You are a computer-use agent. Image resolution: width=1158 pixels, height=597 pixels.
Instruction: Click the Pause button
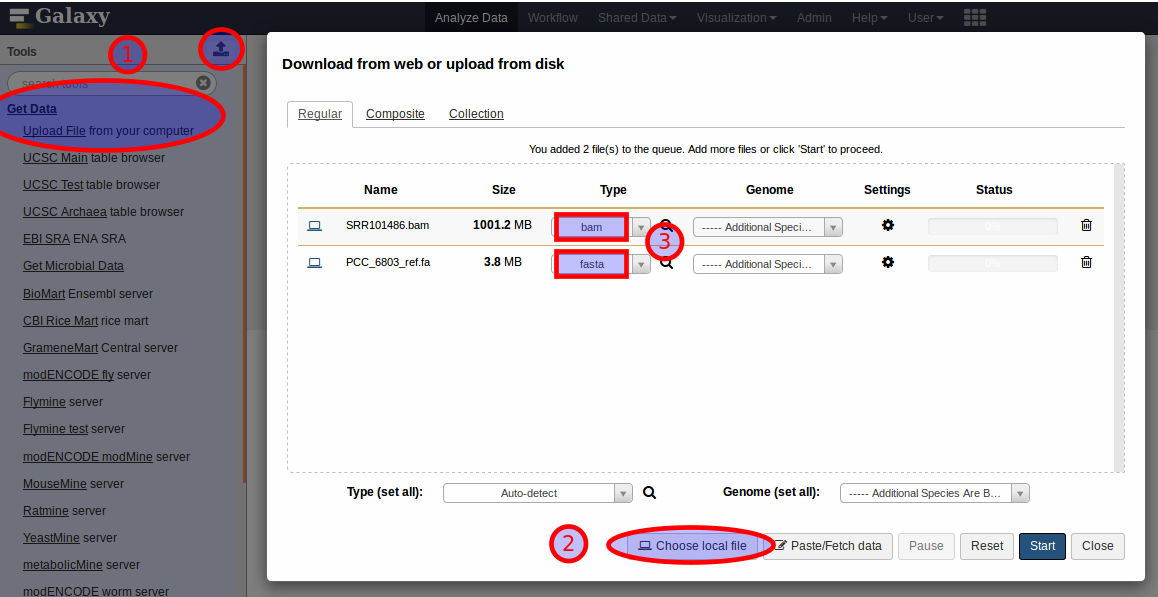coord(926,546)
